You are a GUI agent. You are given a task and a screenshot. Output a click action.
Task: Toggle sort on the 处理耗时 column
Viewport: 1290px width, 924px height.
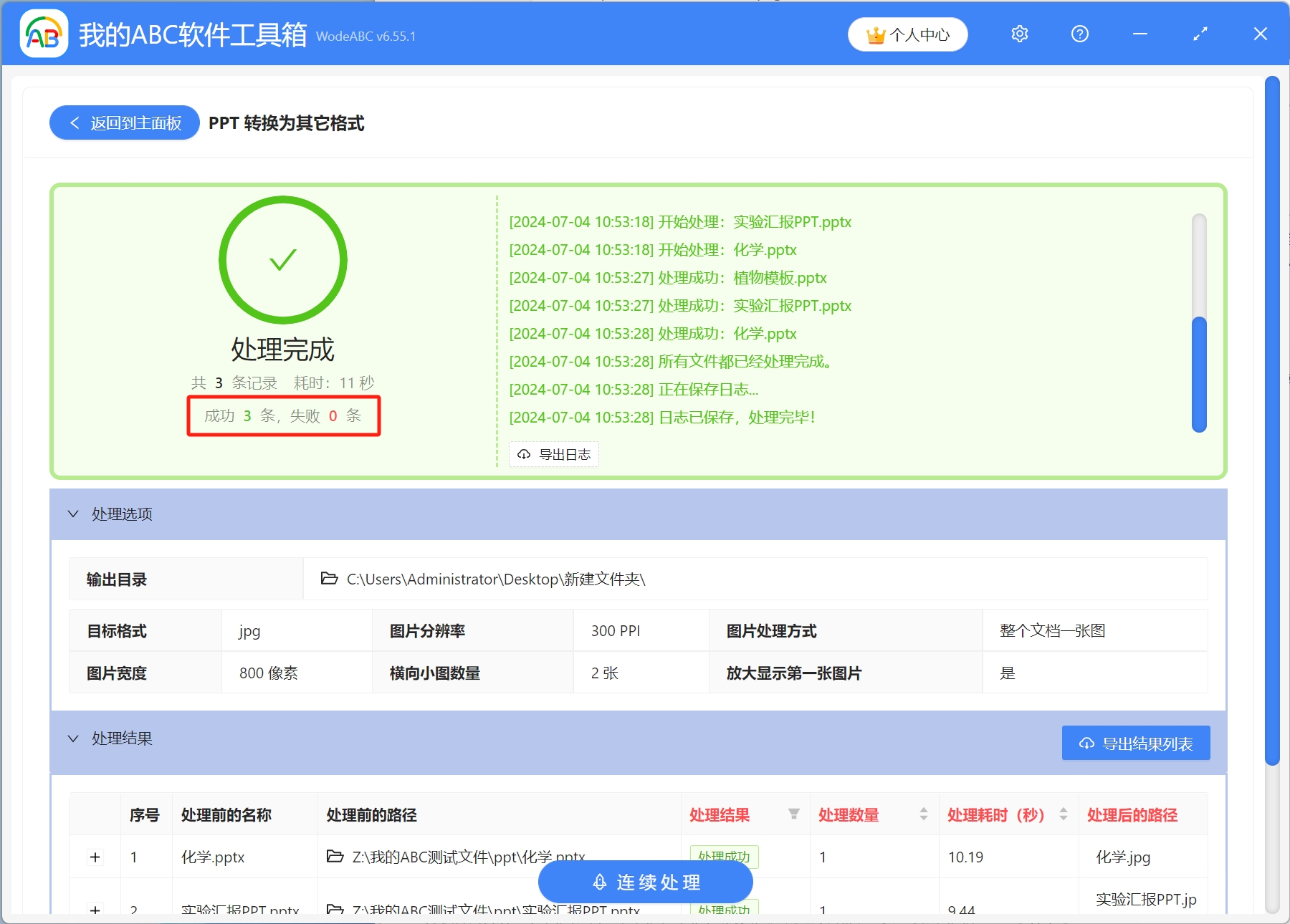point(1062,814)
